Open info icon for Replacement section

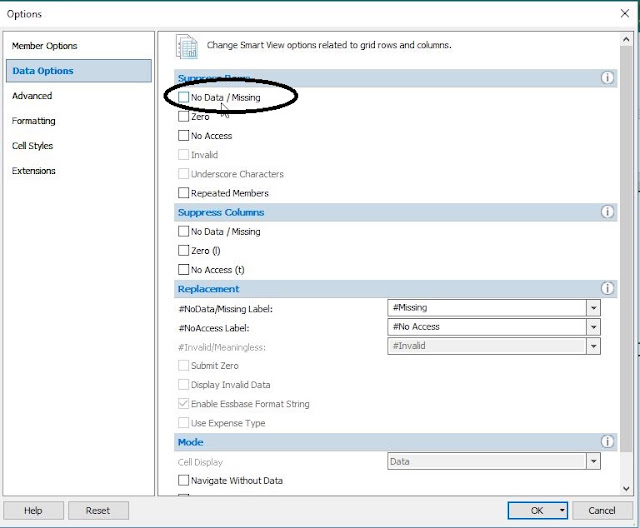607,288
